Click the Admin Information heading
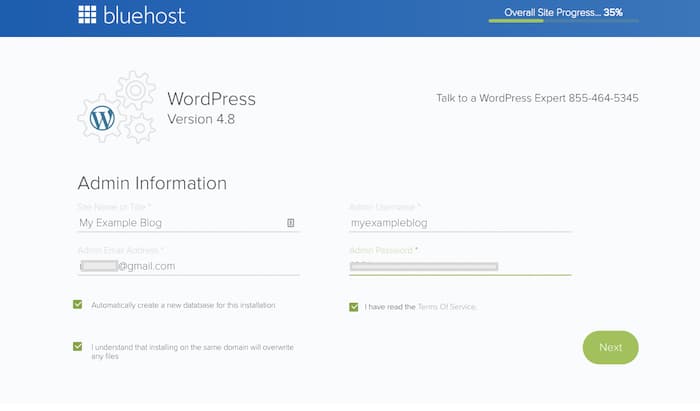This screenshot has height=411, width=700. click(152, 183)
